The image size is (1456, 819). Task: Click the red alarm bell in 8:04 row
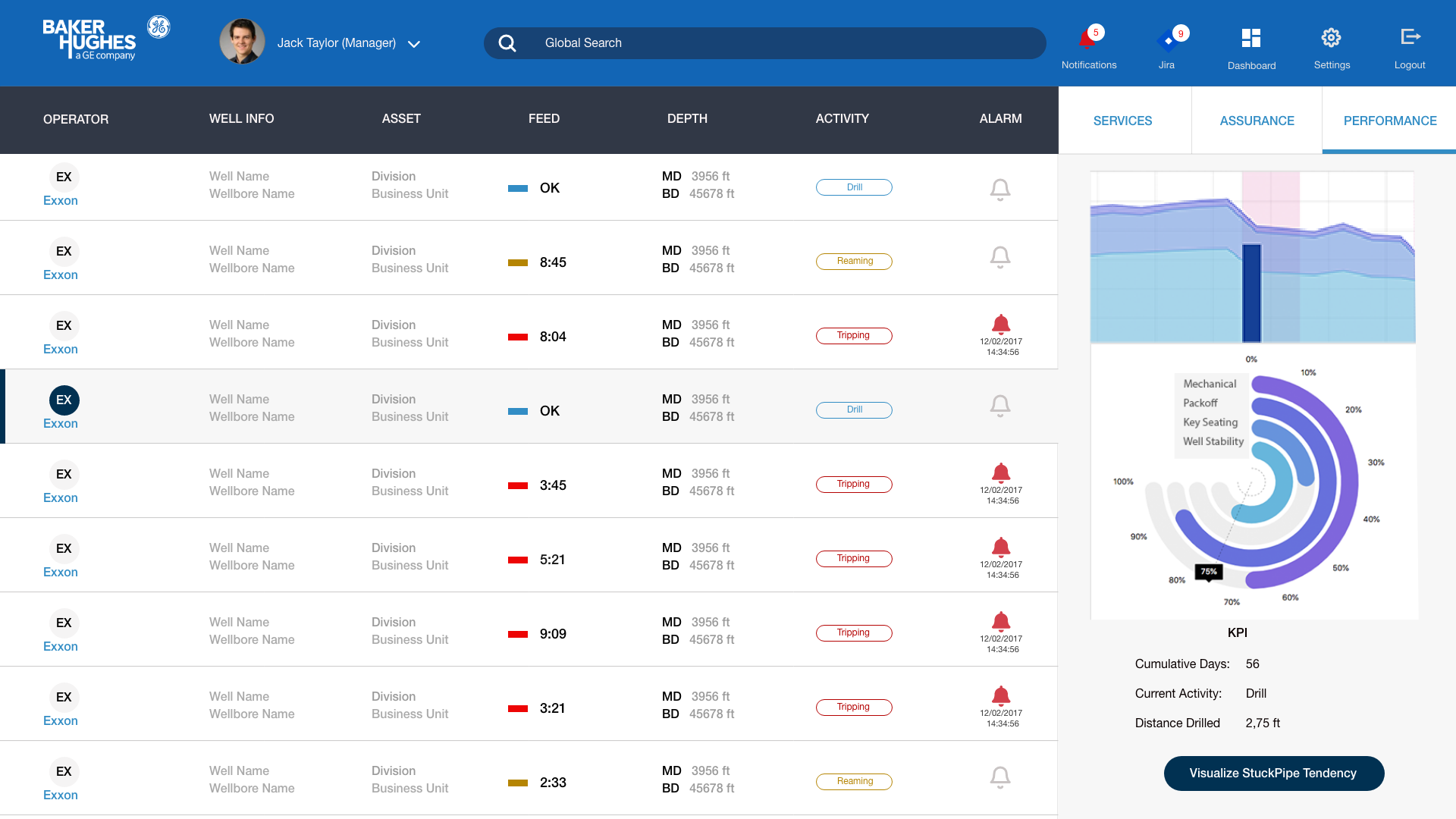pyautogui.click(x=1001, y=325)
